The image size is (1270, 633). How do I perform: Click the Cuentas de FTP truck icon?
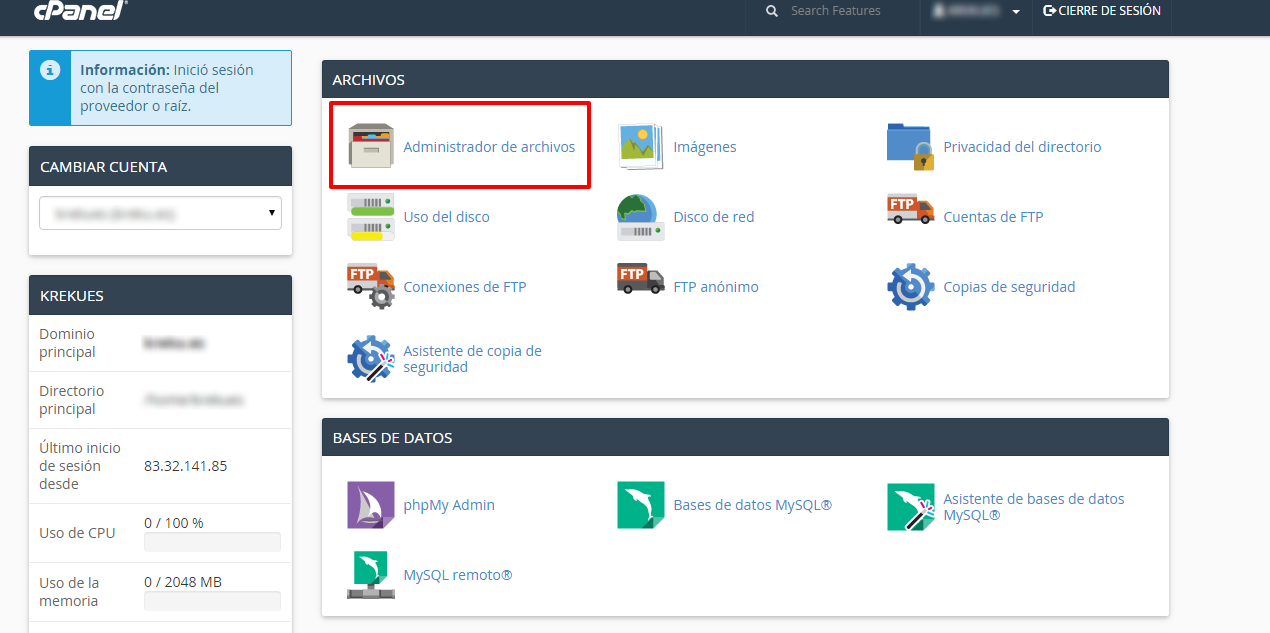(x=910, y=211)
